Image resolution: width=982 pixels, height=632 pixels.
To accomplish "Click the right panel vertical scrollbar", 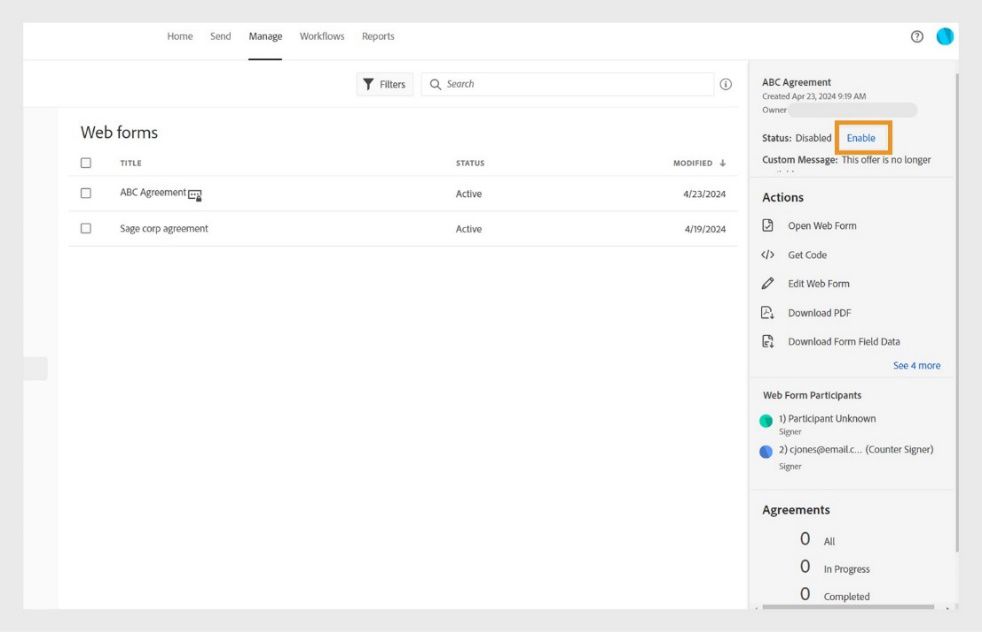I will pos(956,313).
